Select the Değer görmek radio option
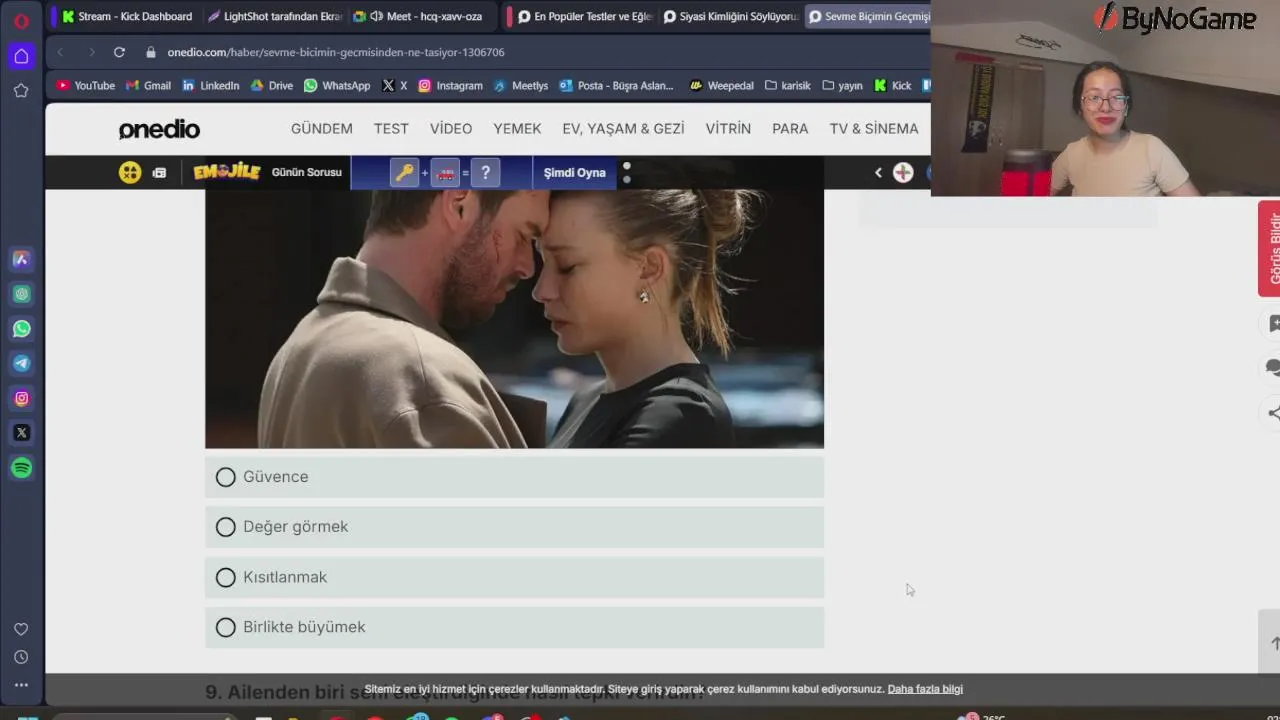 click(x=514, y=527)
